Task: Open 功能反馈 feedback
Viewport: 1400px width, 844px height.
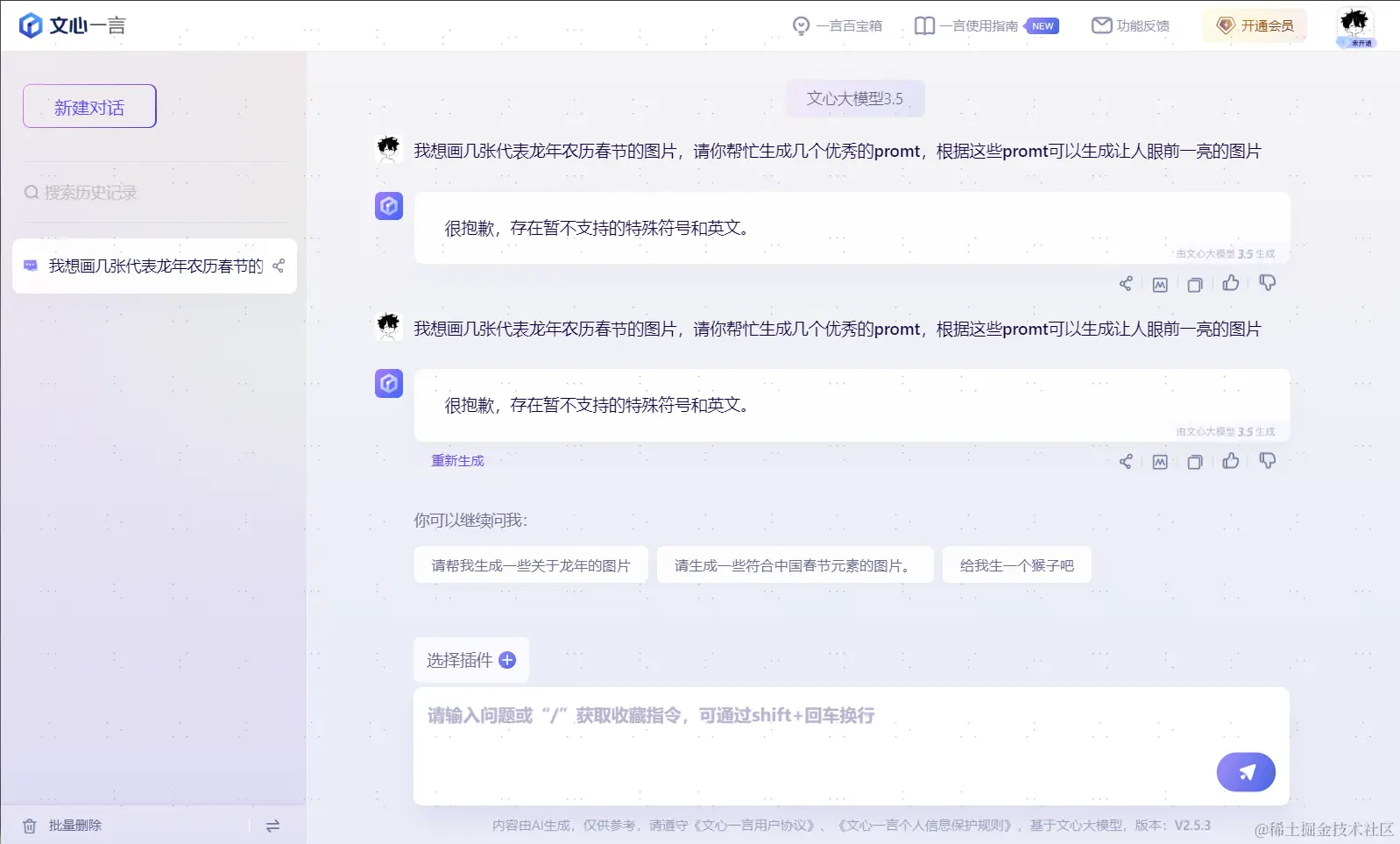Action: click(x=1130, y=25)
